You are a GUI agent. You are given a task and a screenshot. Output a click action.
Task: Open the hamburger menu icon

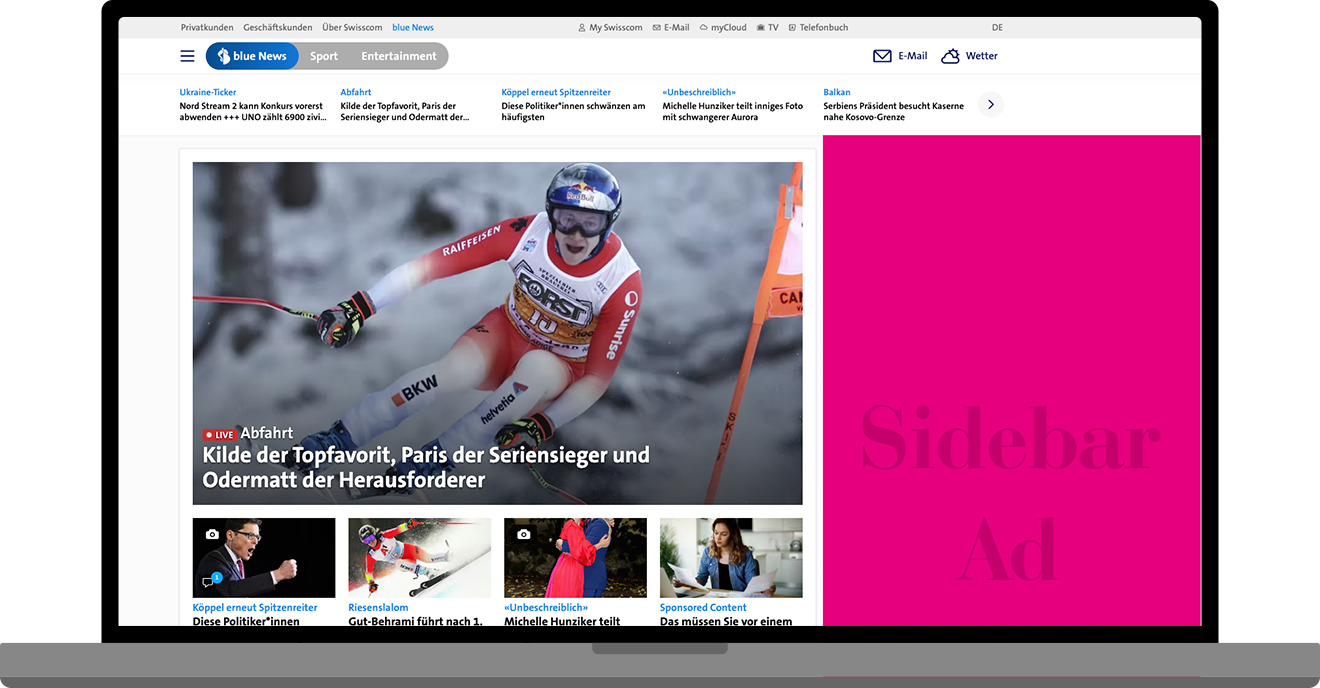[x=187, y=56]
